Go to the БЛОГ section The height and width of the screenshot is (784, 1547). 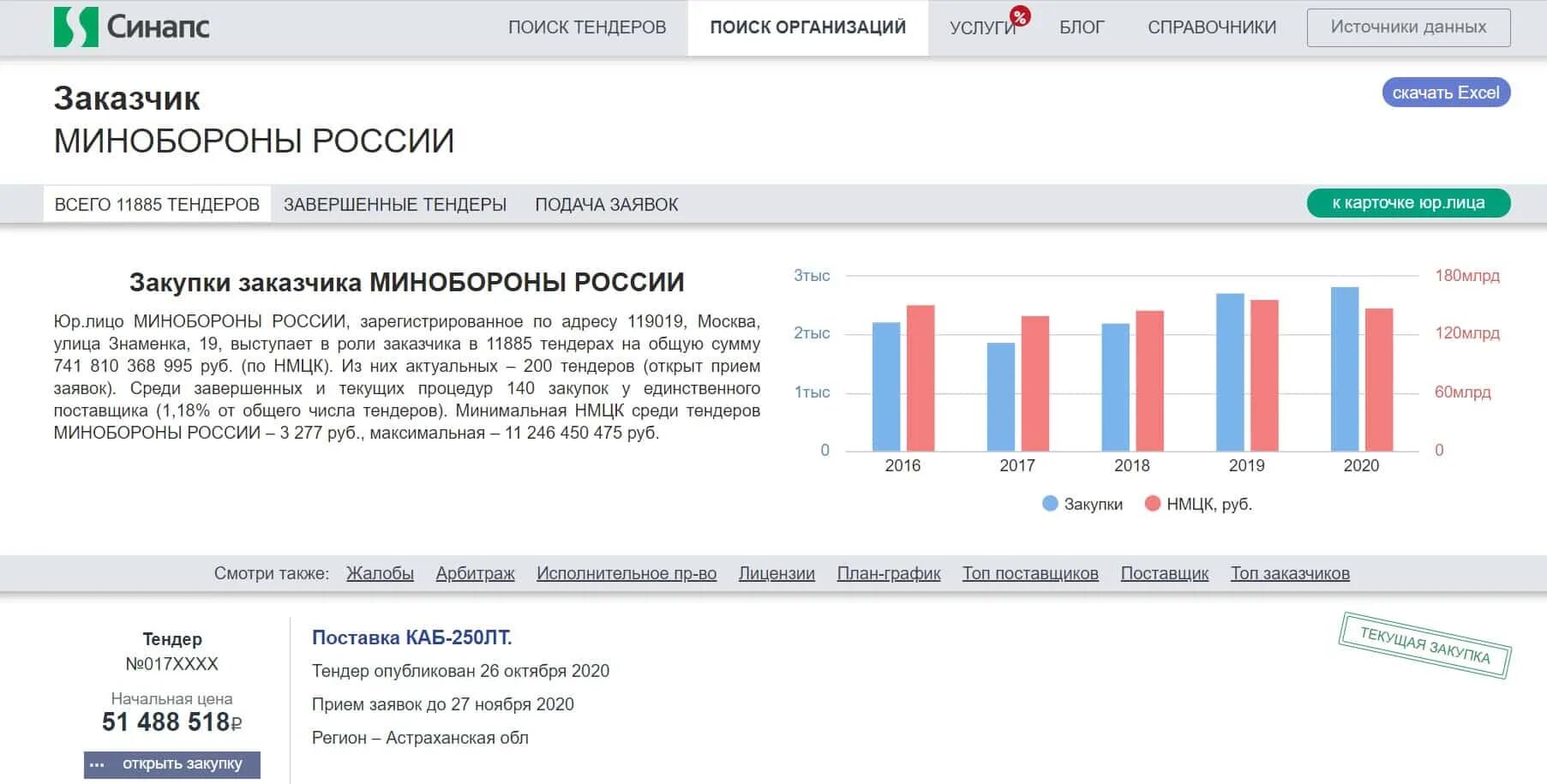(1082, 27)
